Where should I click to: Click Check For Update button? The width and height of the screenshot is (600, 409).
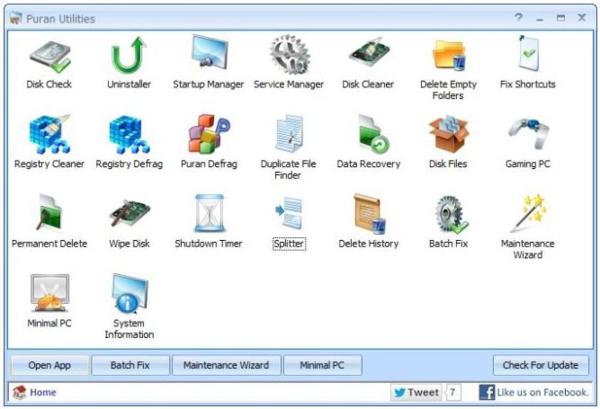tap(541, 365)
